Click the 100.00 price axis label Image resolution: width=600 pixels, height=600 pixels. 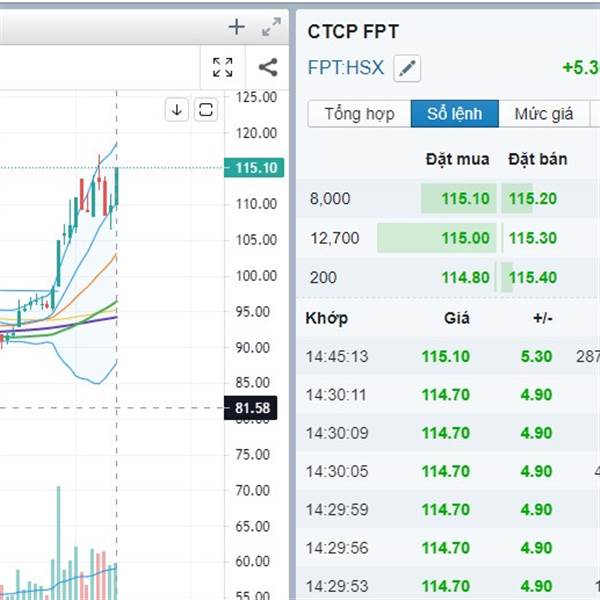pyautogui.click(x=256, y=276)
